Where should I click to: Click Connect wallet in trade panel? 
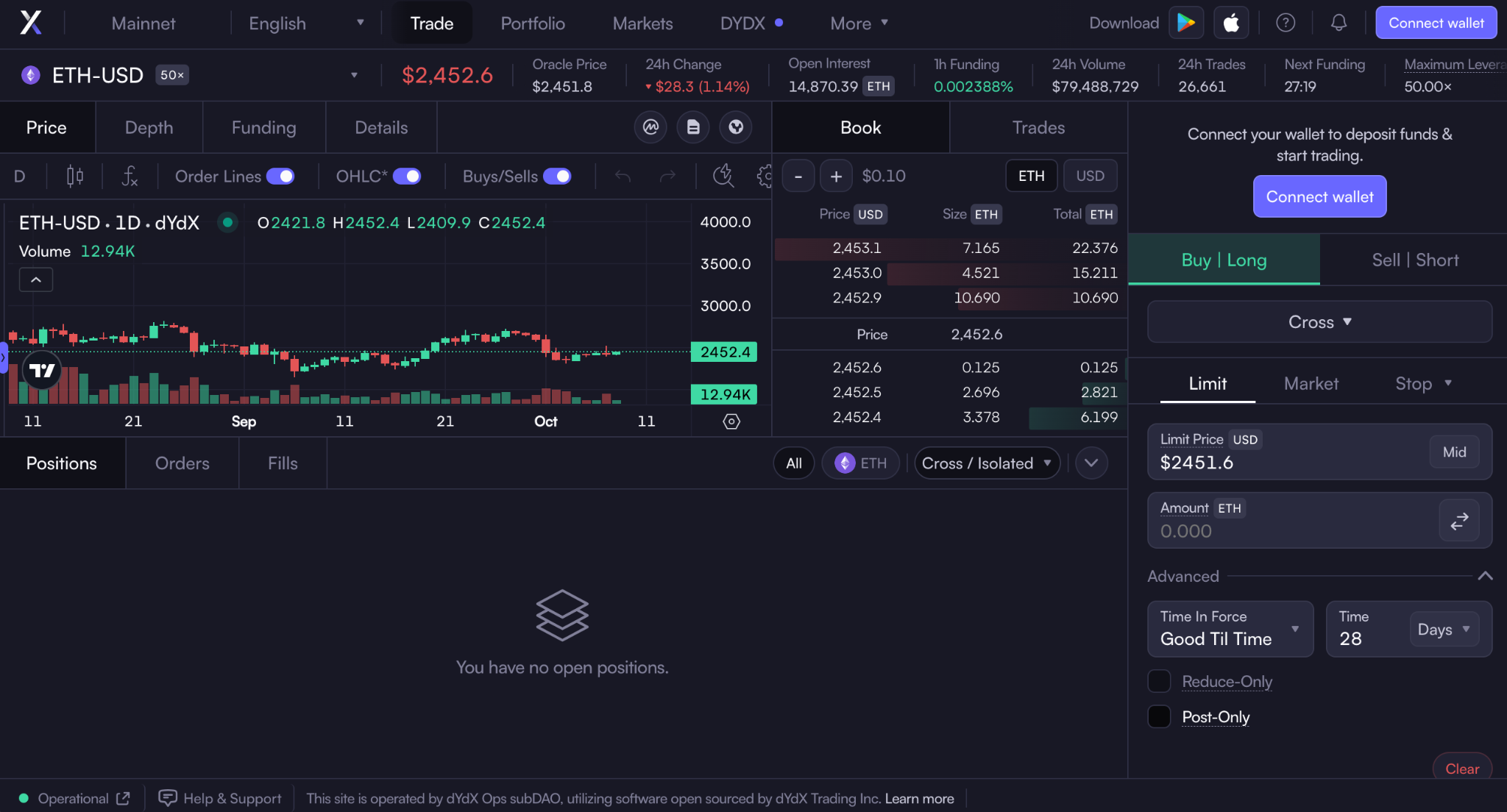click(1319, 196)
